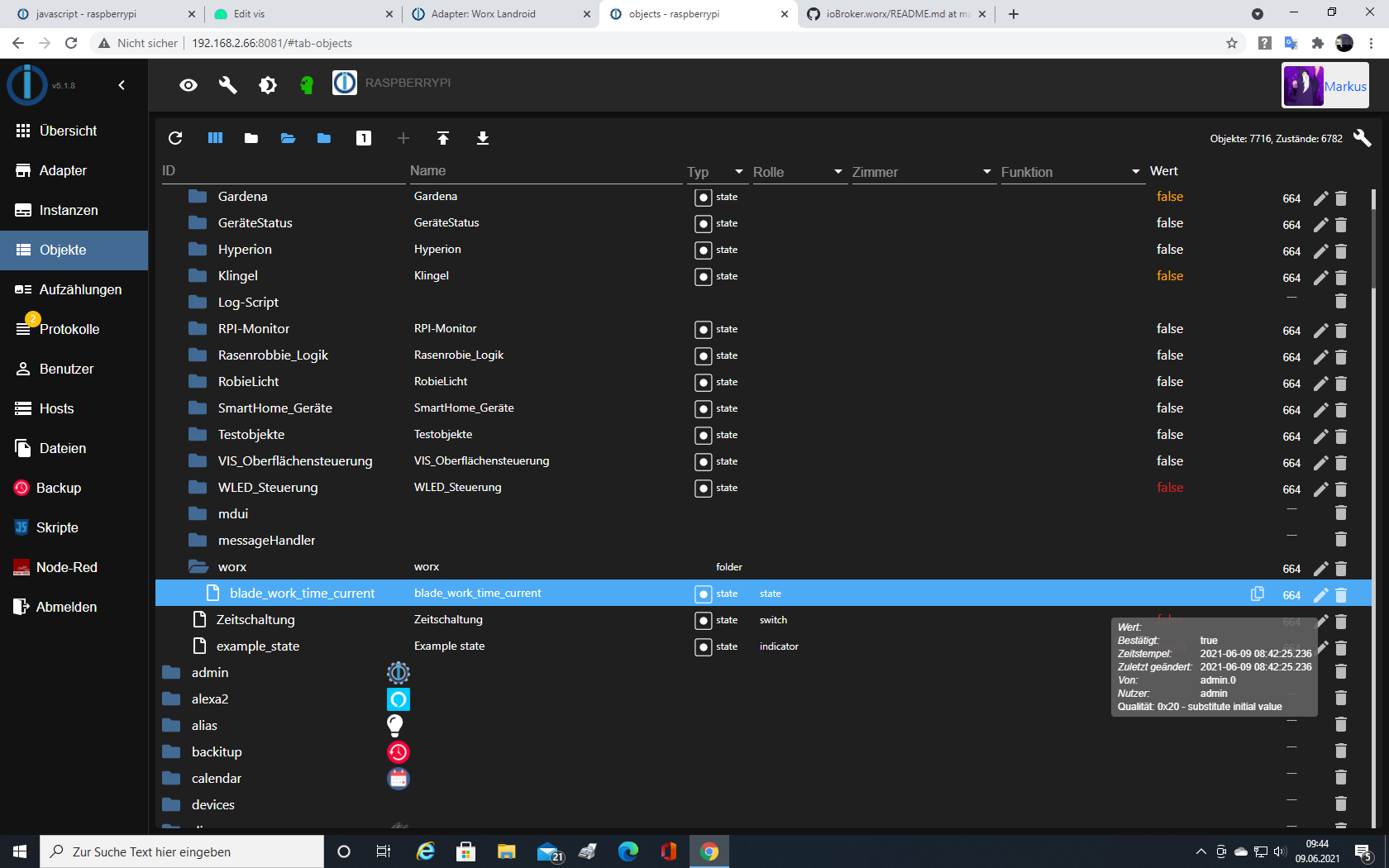Download objects with the down-arrow icon

pyautogui.click(x=483, y=138)
